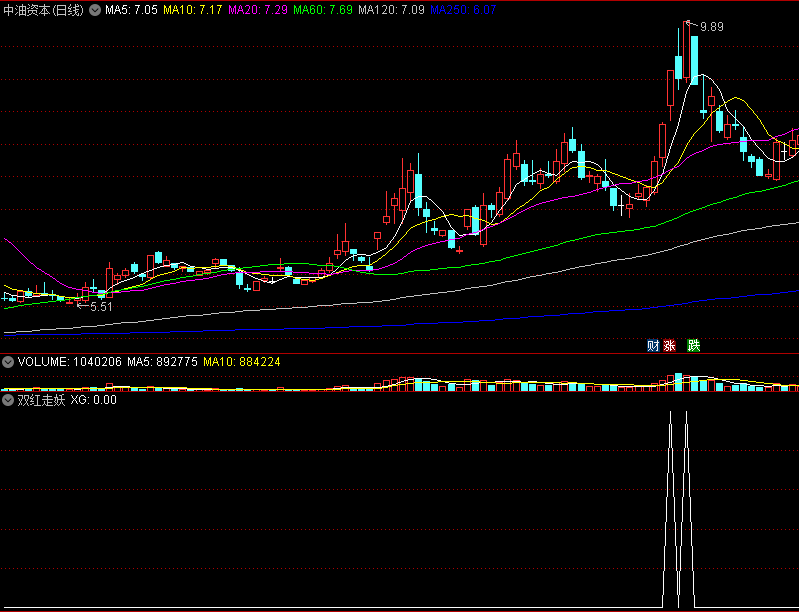The width and height of the screenshot is (799, 612).
Task: Click the volume MA10: 884224 label
Action: (x=242, y=362)
